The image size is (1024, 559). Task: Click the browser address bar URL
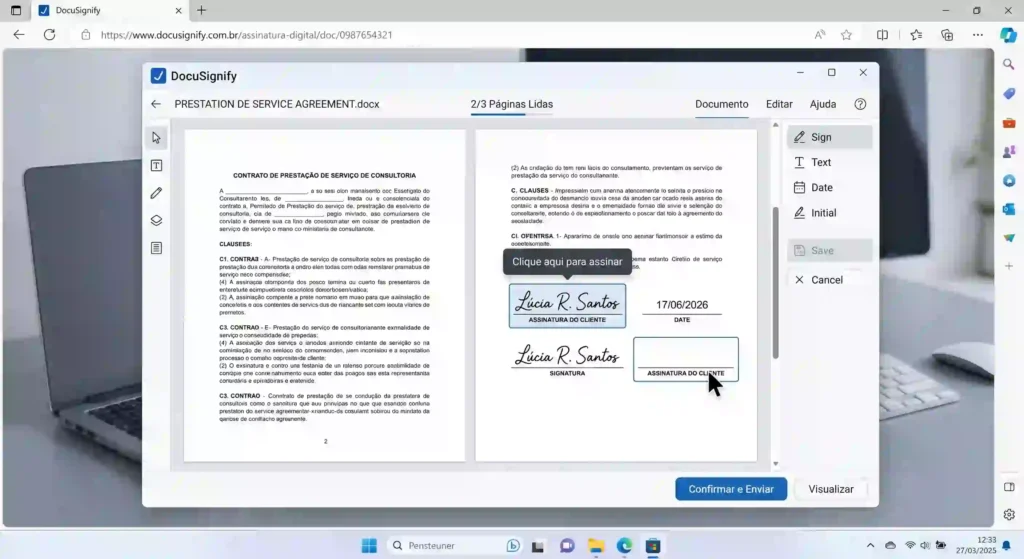click(246, 35)
